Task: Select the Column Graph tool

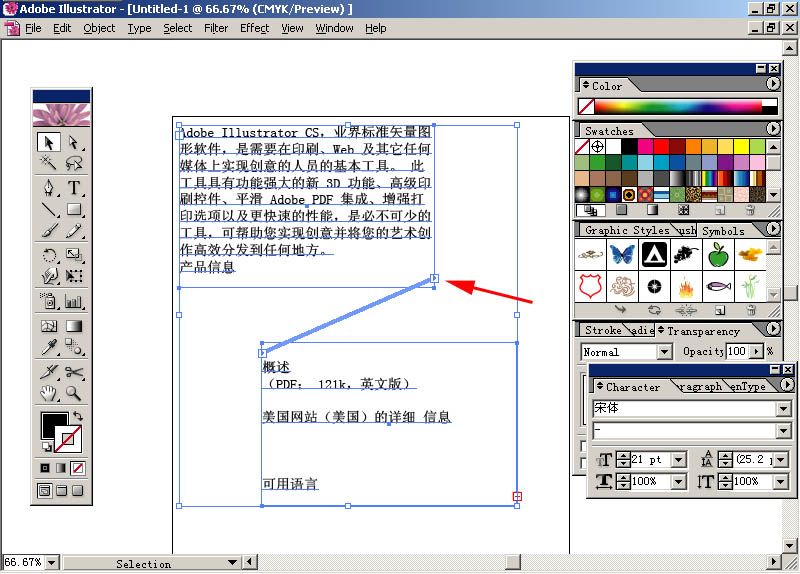Action: click(x=74, y=301)
